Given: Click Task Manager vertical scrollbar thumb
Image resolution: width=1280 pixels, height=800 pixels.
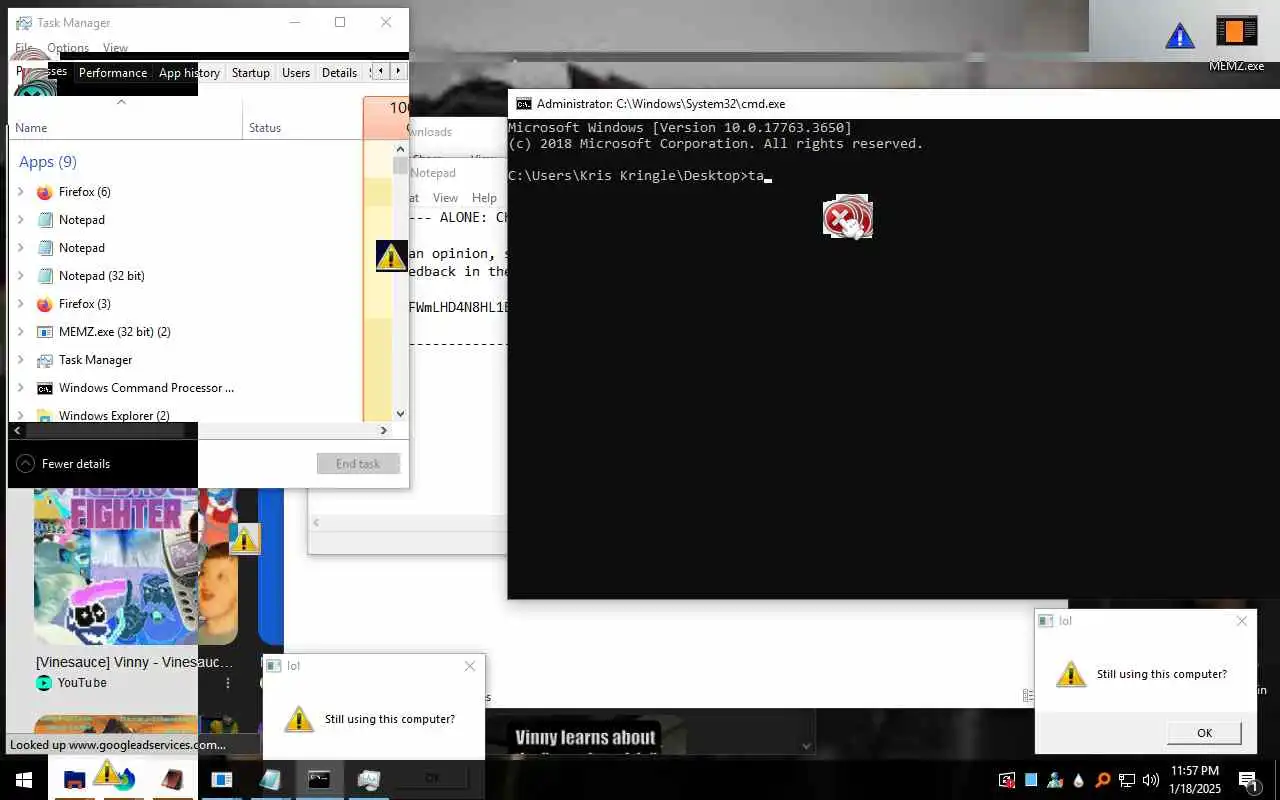Looking at the screenshot, I should [400, 166].
